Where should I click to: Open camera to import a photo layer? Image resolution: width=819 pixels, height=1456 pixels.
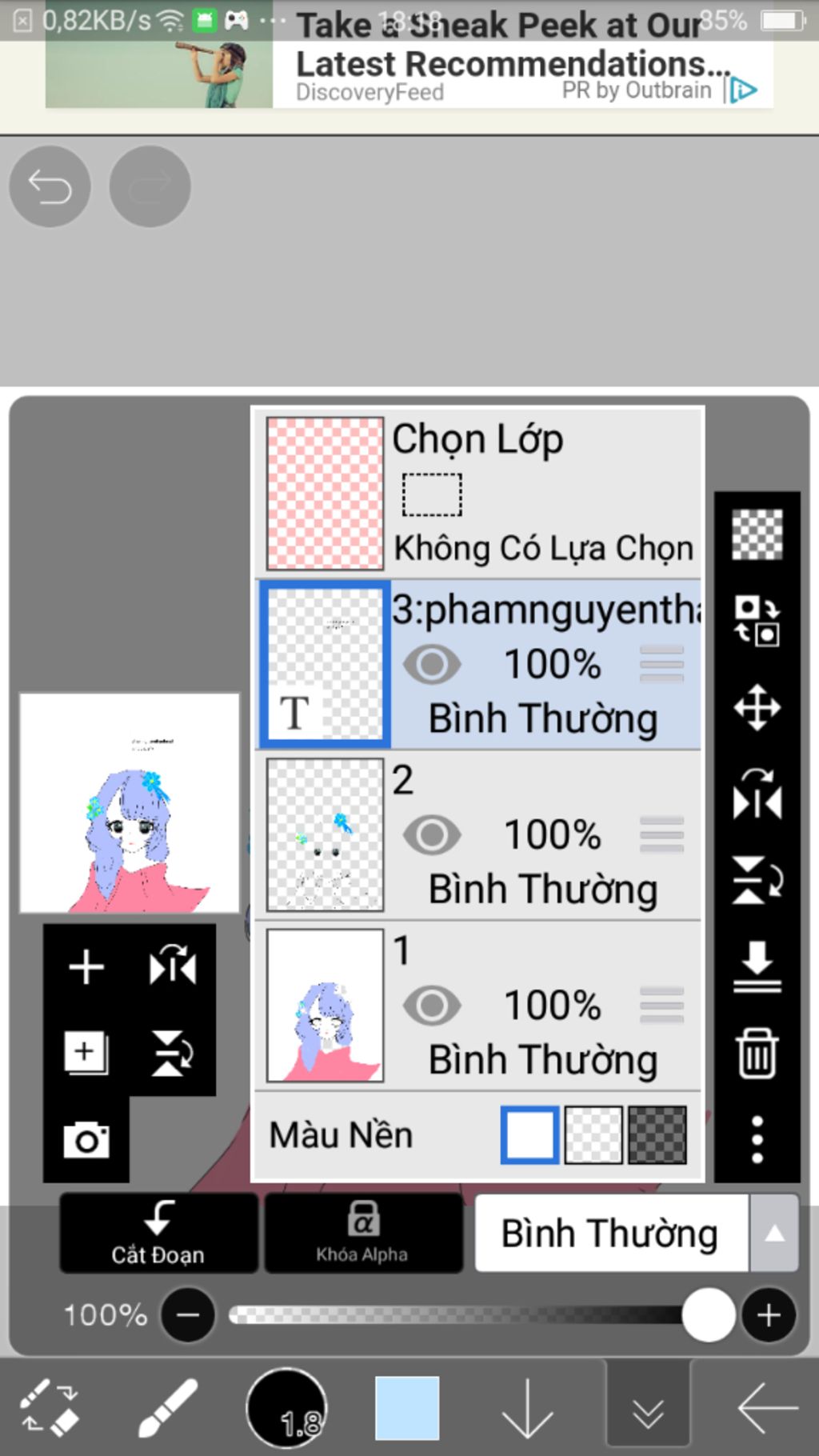[x=86, y=1139]
